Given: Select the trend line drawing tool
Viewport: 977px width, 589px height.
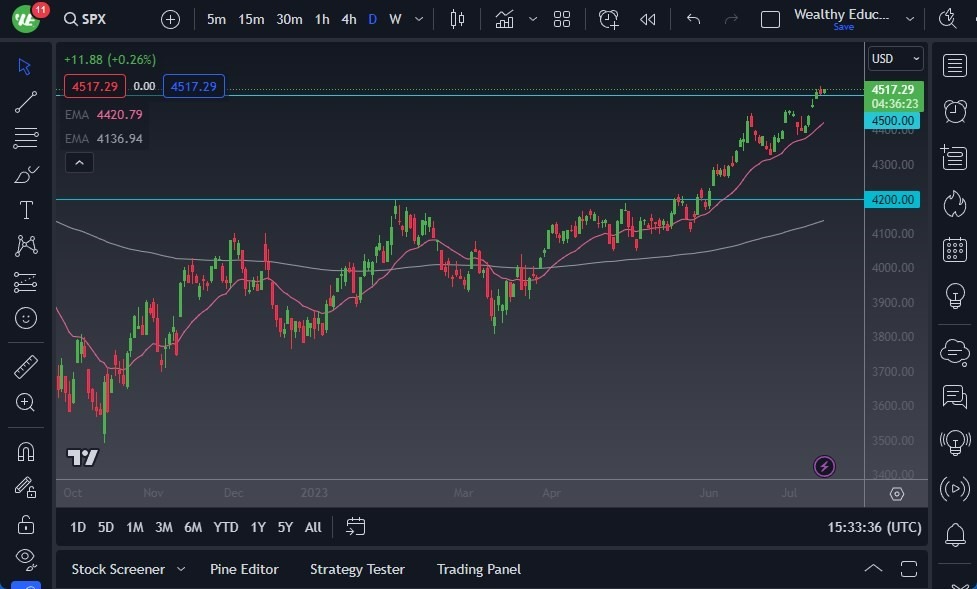Looking at the screenshot, I should (25, 102).
